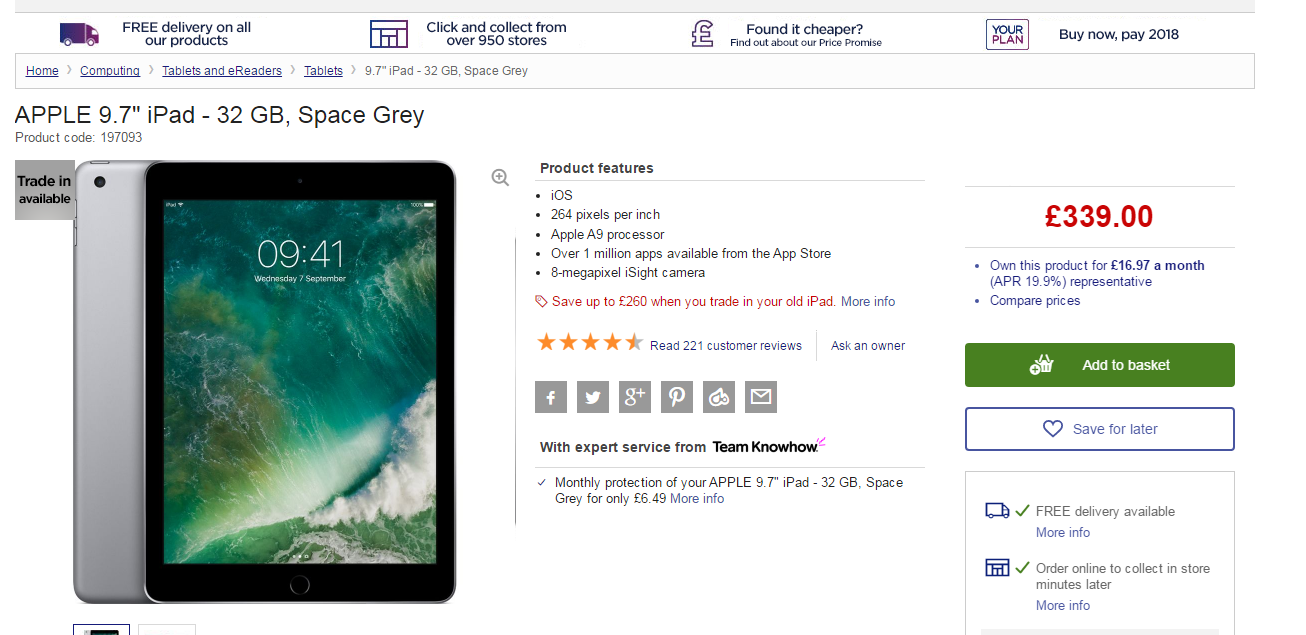Click the Price Promise pound icon
Image resolution: width=1306 pixels, height=635 pixels.
click(703, 34)
